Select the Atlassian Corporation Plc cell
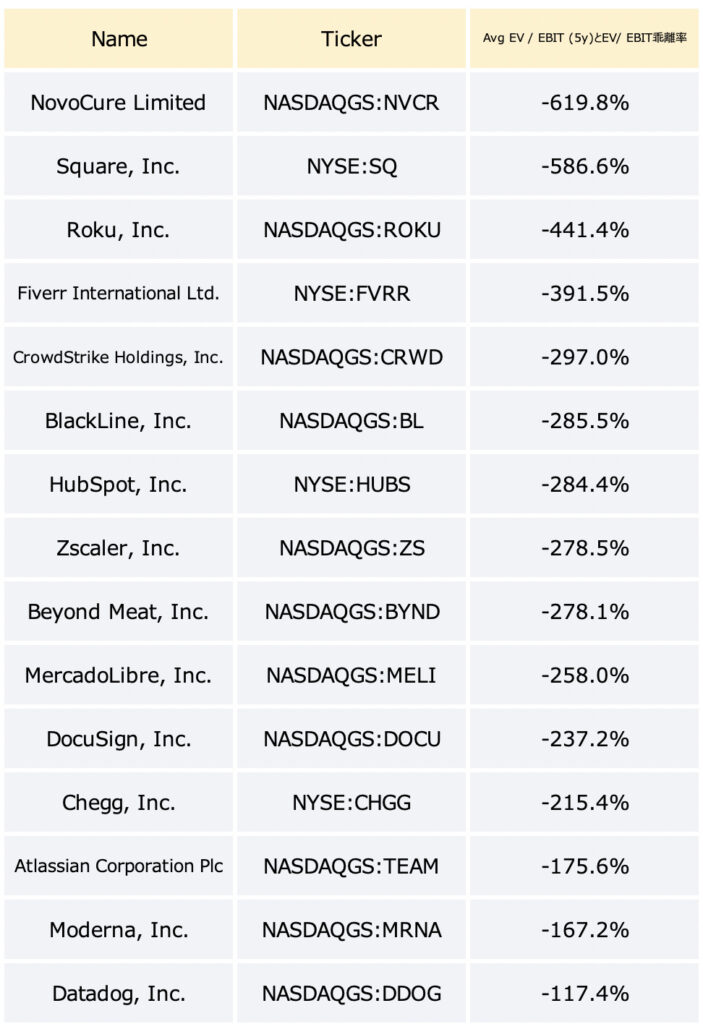 pos(118,866)
